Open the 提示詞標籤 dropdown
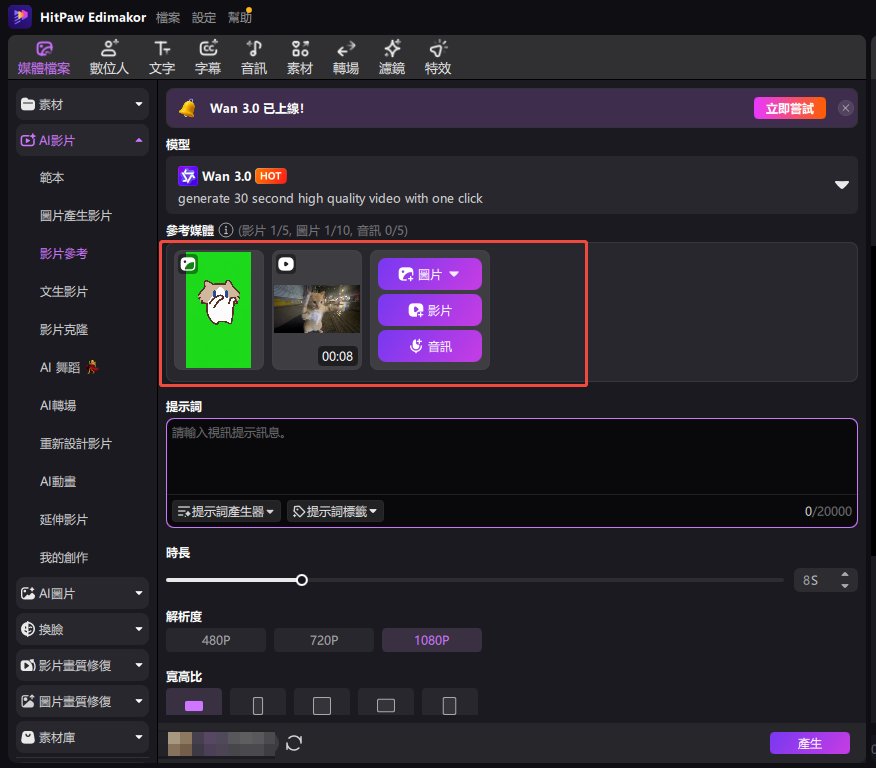The image size is (876, 768). pos(335,511)
